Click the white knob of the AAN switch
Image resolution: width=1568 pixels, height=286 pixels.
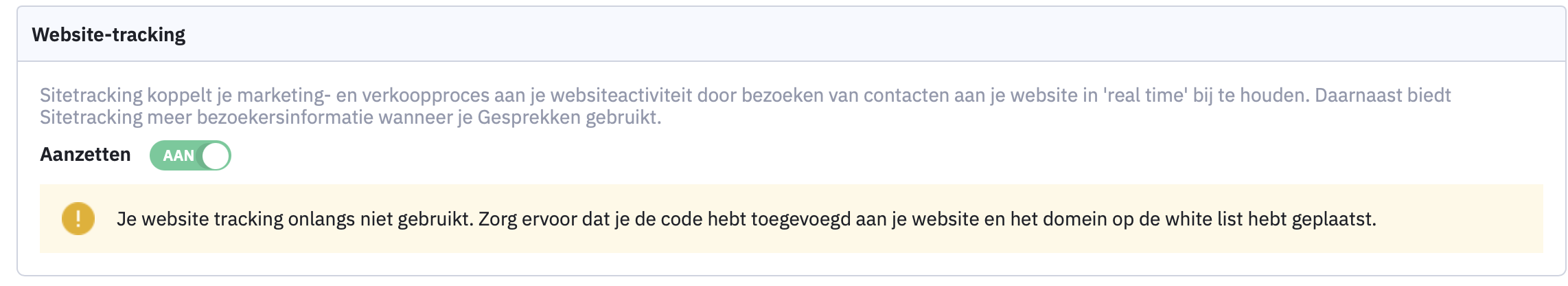click(216, 155)
